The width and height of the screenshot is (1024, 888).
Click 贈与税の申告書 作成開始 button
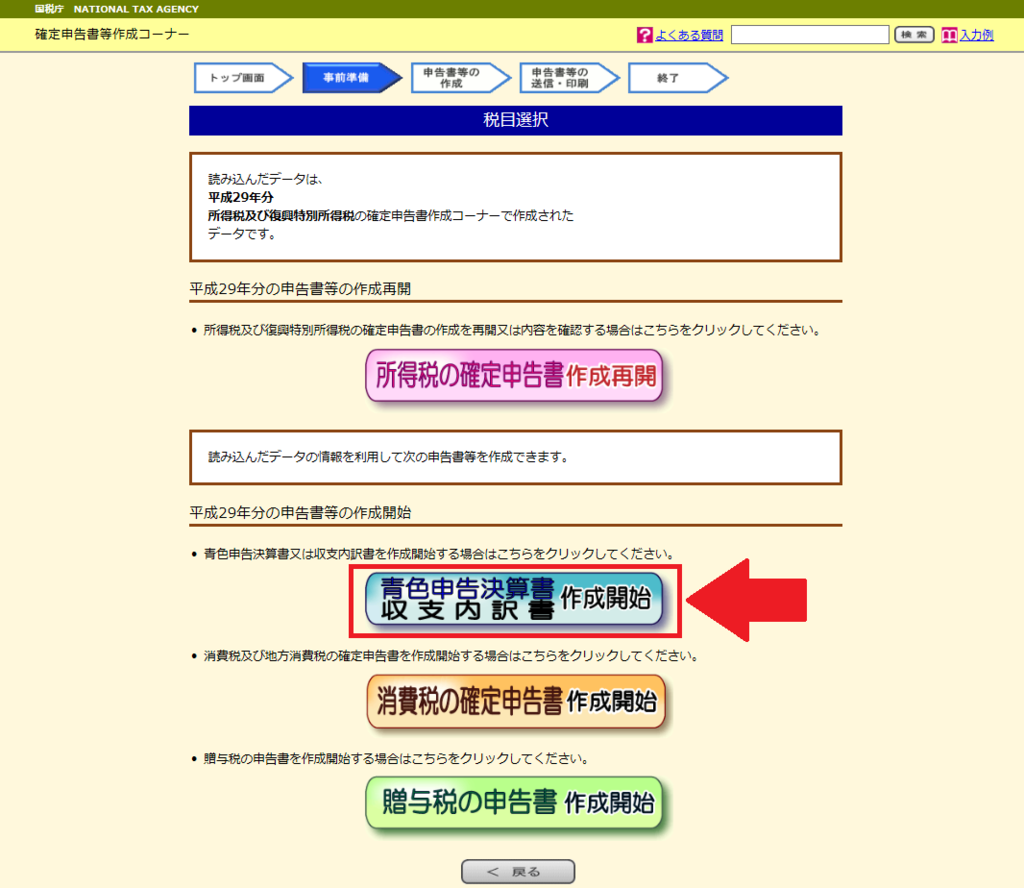point(515,802)
